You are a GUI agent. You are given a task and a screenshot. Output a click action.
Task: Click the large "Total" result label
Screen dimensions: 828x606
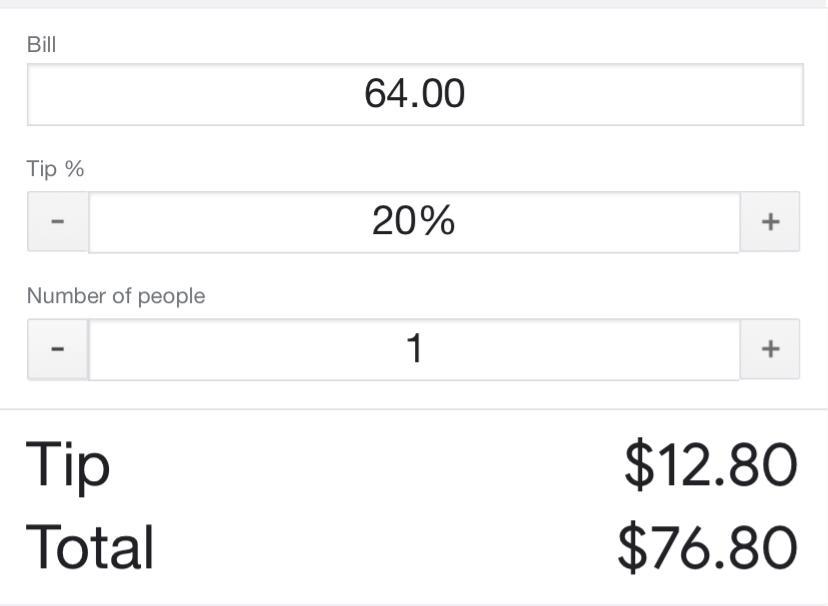[x=90, y=546]
